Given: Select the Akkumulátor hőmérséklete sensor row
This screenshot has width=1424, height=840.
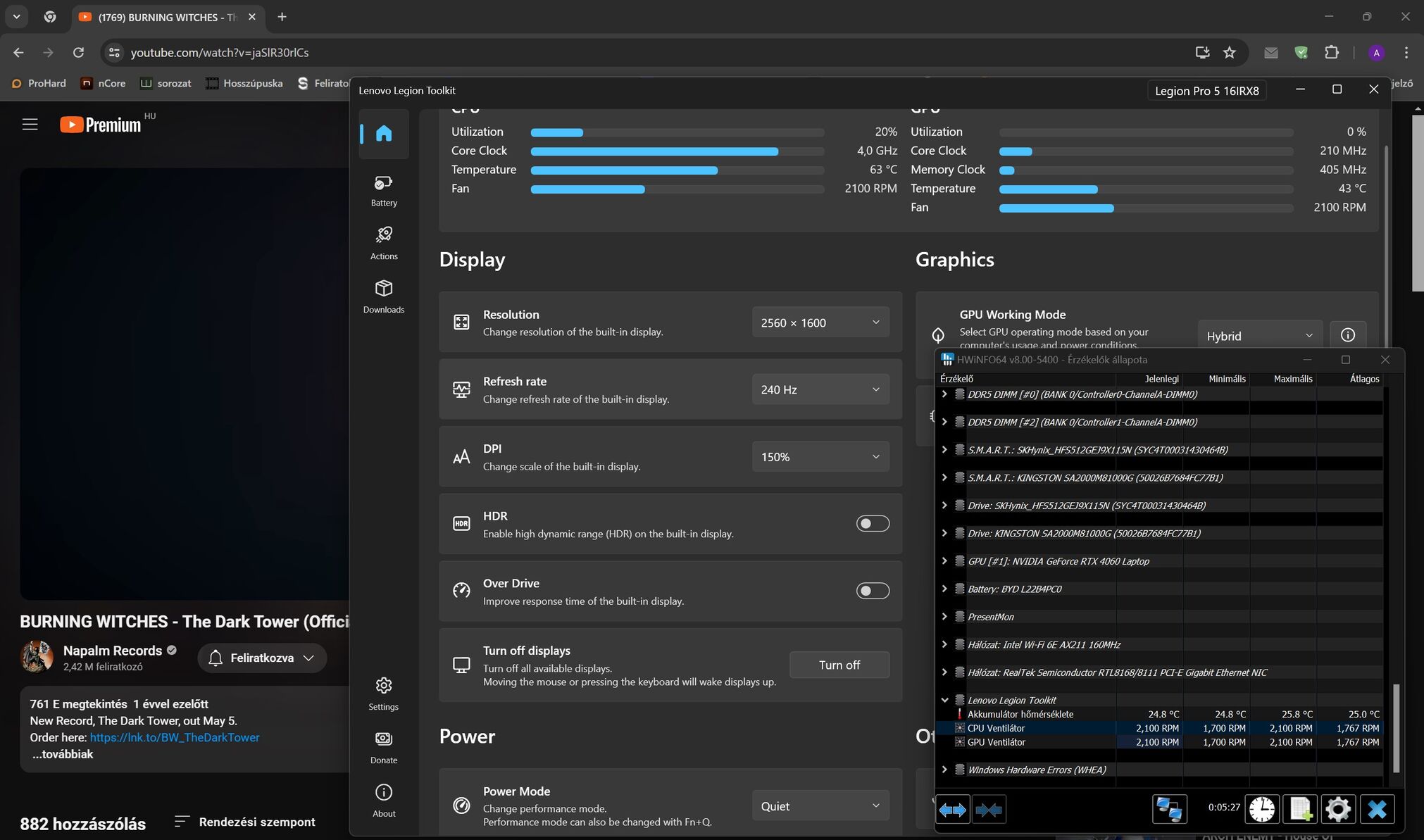Looking at the screenshot, I should pyautogui.click(x=1160, y=714).
